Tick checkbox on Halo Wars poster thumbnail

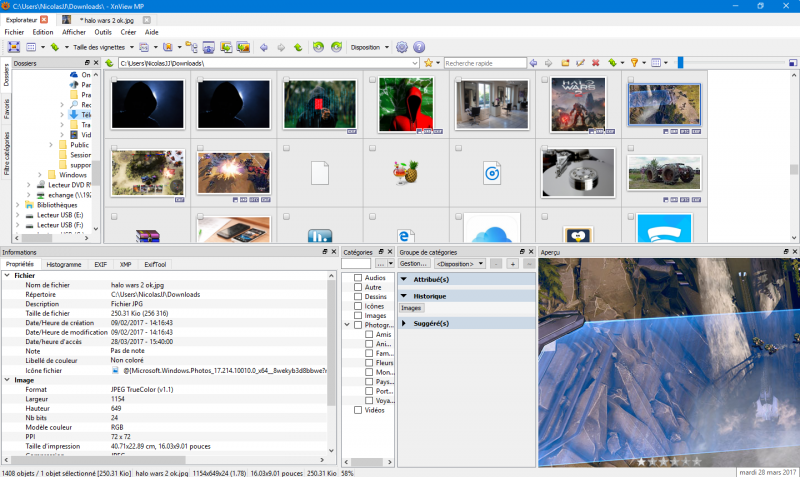point(544,80)
